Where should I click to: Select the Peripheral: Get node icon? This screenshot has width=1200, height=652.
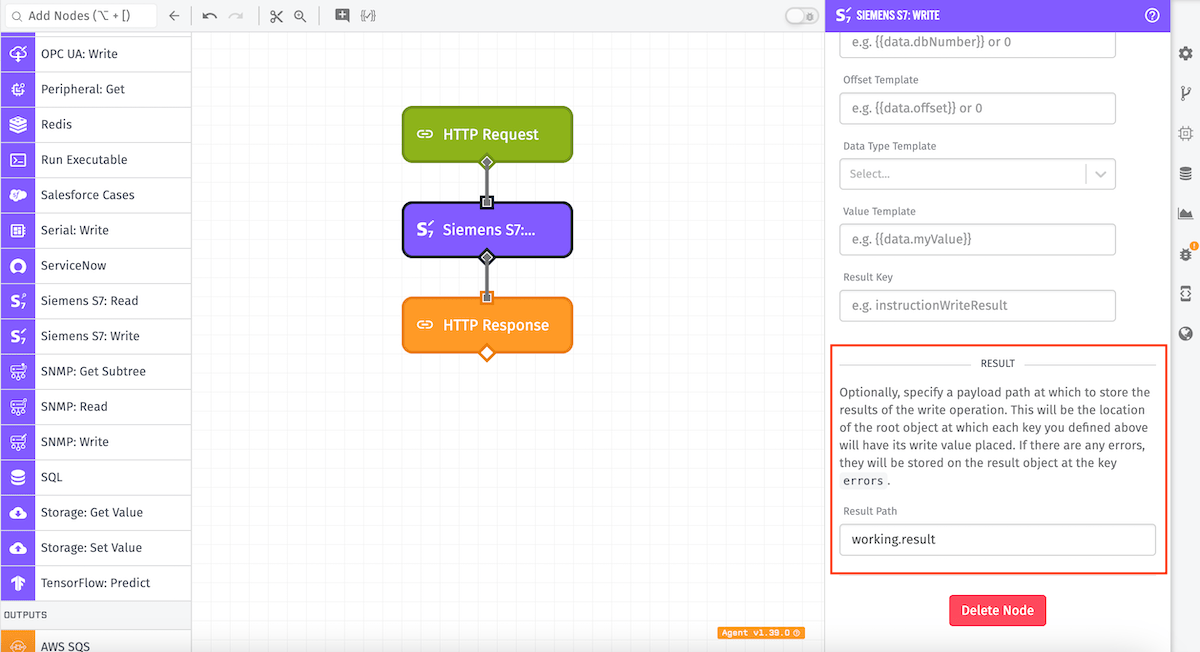[x=18, y=89]
